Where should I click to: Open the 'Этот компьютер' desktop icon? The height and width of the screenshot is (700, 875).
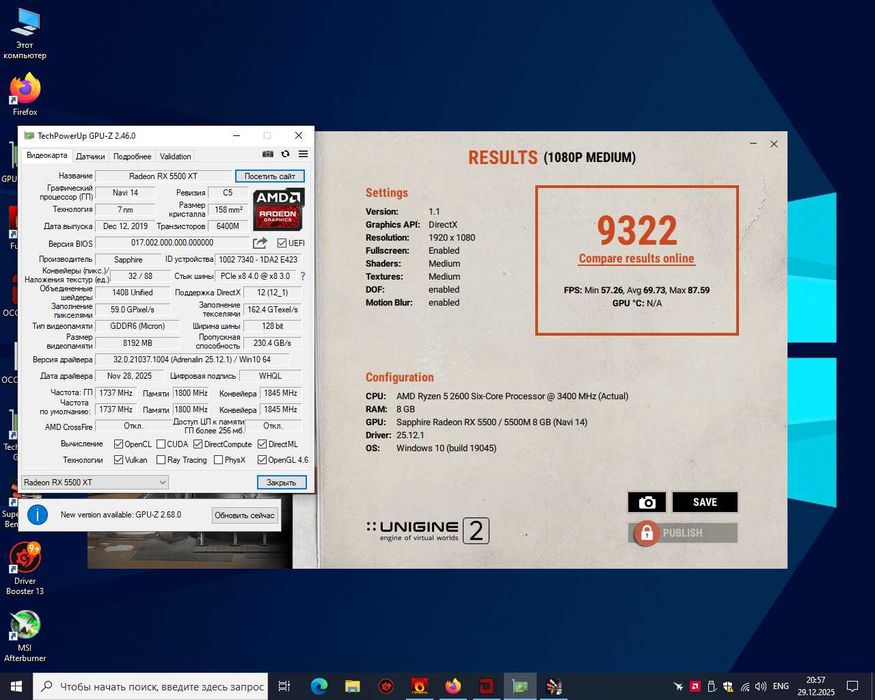pos(25,32)
